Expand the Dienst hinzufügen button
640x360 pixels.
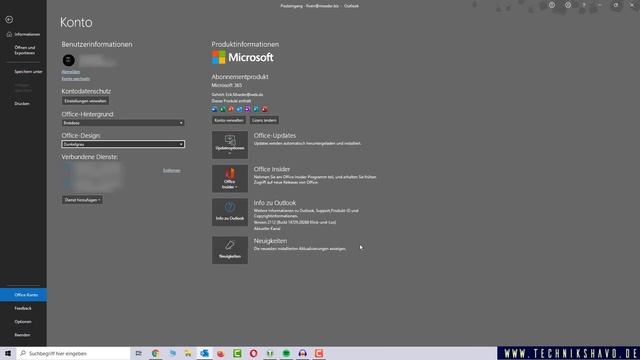pos(82,200)
